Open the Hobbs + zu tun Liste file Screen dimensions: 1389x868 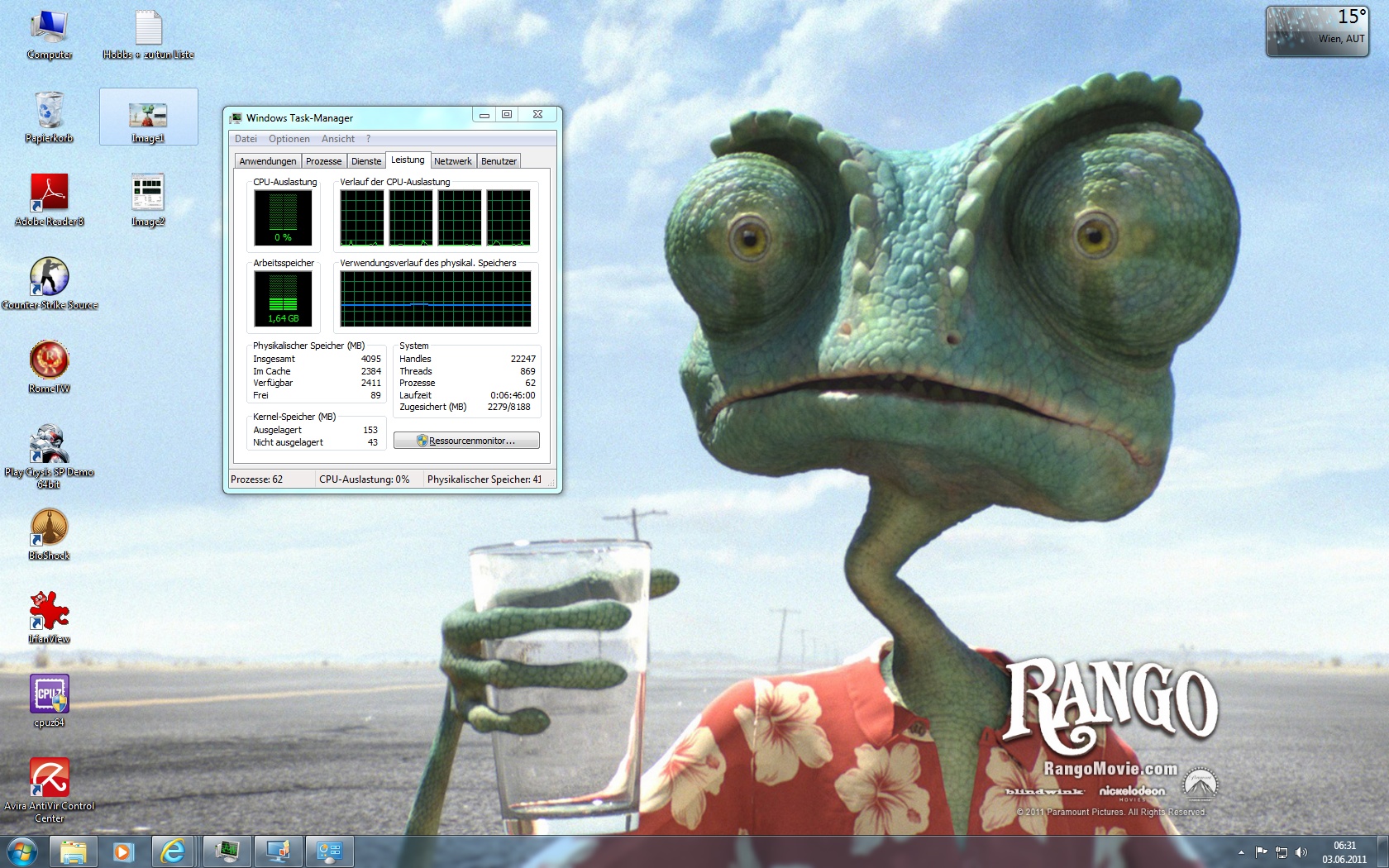(x=148, y=35)
